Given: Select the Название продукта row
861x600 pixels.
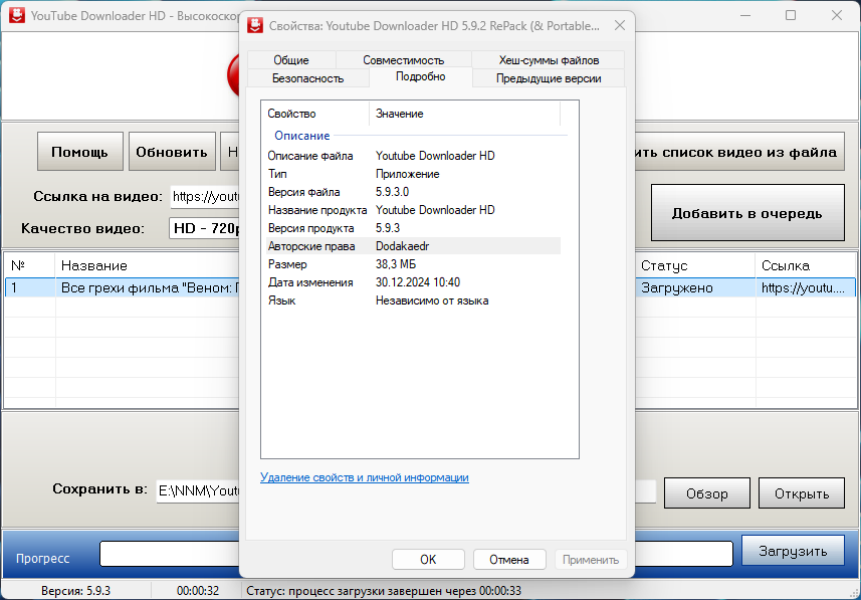Looking at the screenshot, I should tap(413, 210).
